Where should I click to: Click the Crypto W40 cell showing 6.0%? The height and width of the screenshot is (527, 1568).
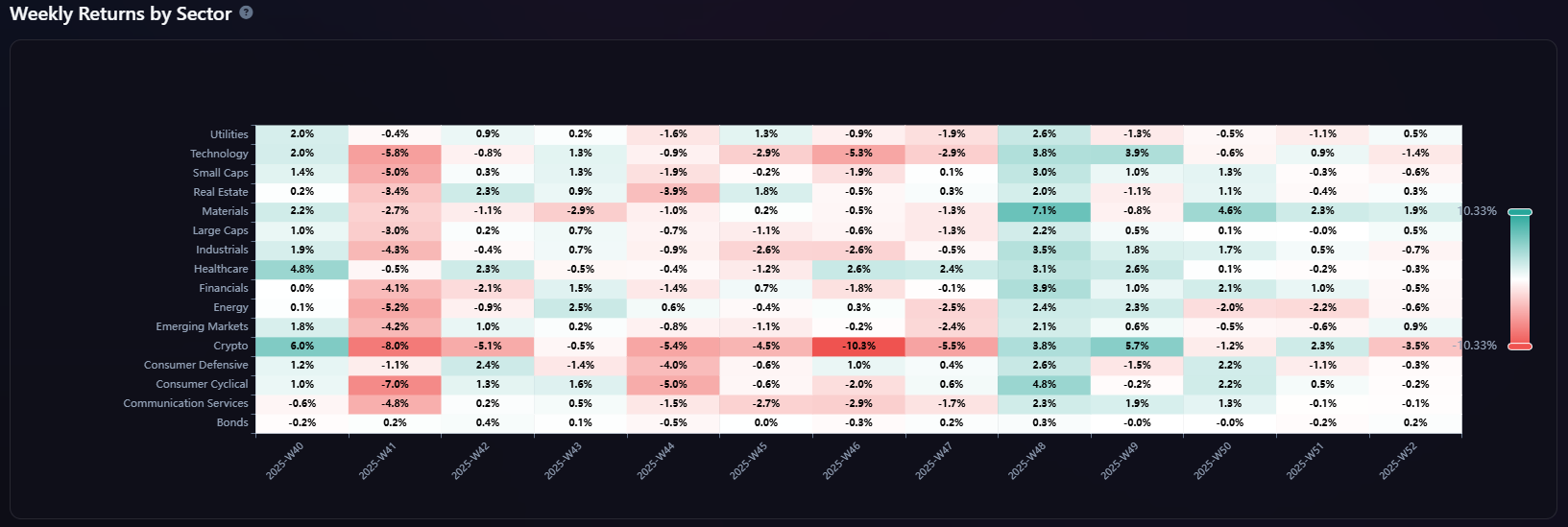tap(302, 346)
